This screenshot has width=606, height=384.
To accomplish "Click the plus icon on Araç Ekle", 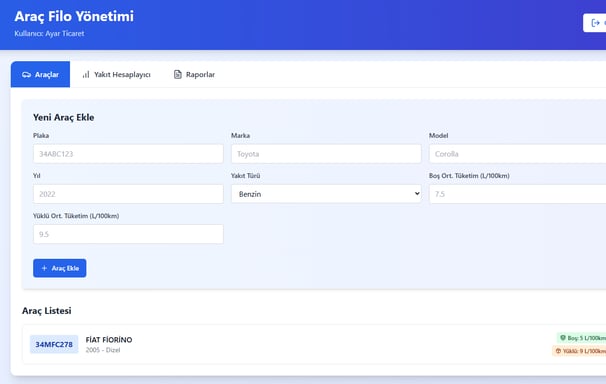I will pyautogui.click(x=44, y=268).
